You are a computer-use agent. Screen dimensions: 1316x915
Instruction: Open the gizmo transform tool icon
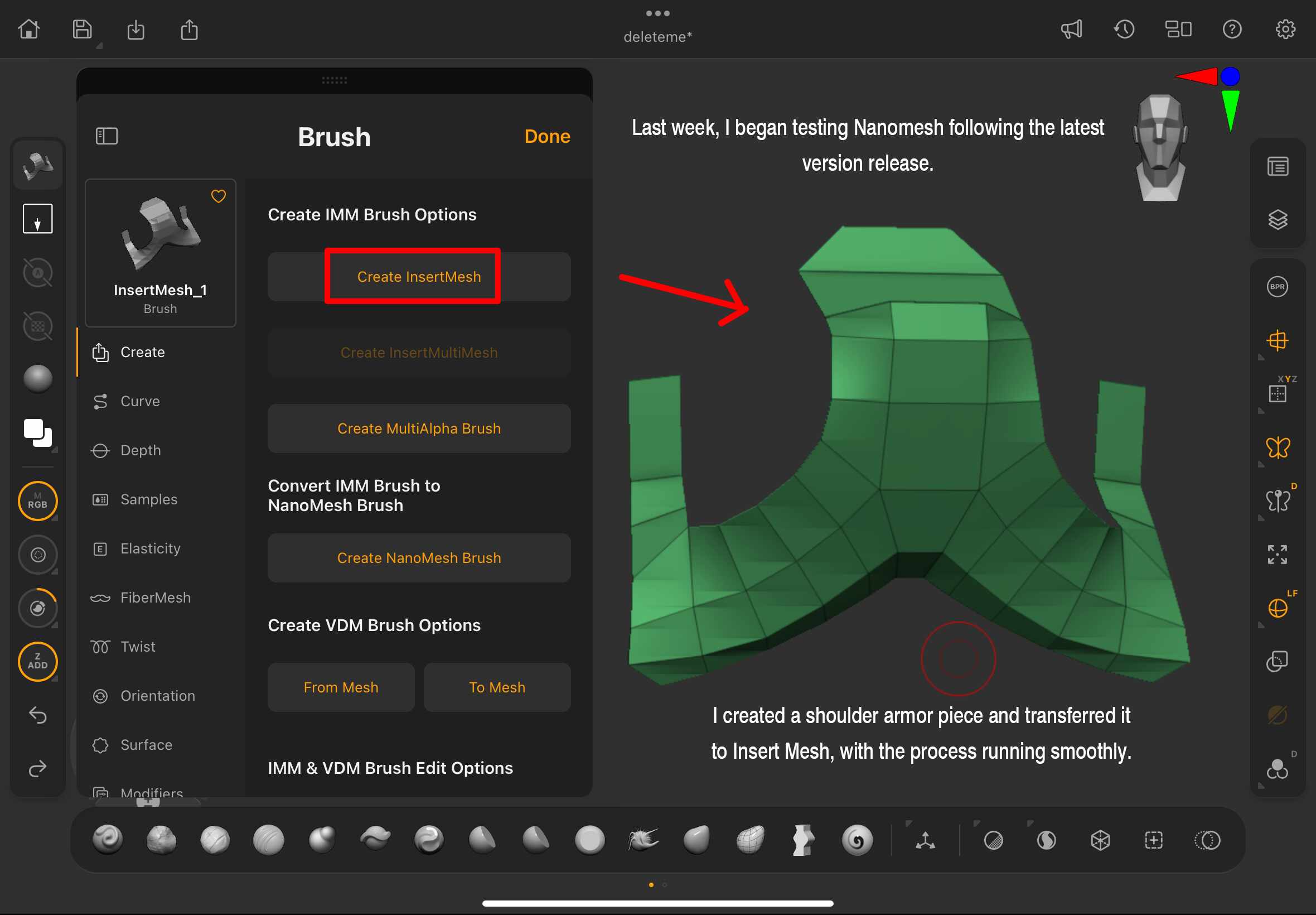(x=925, y=840)
